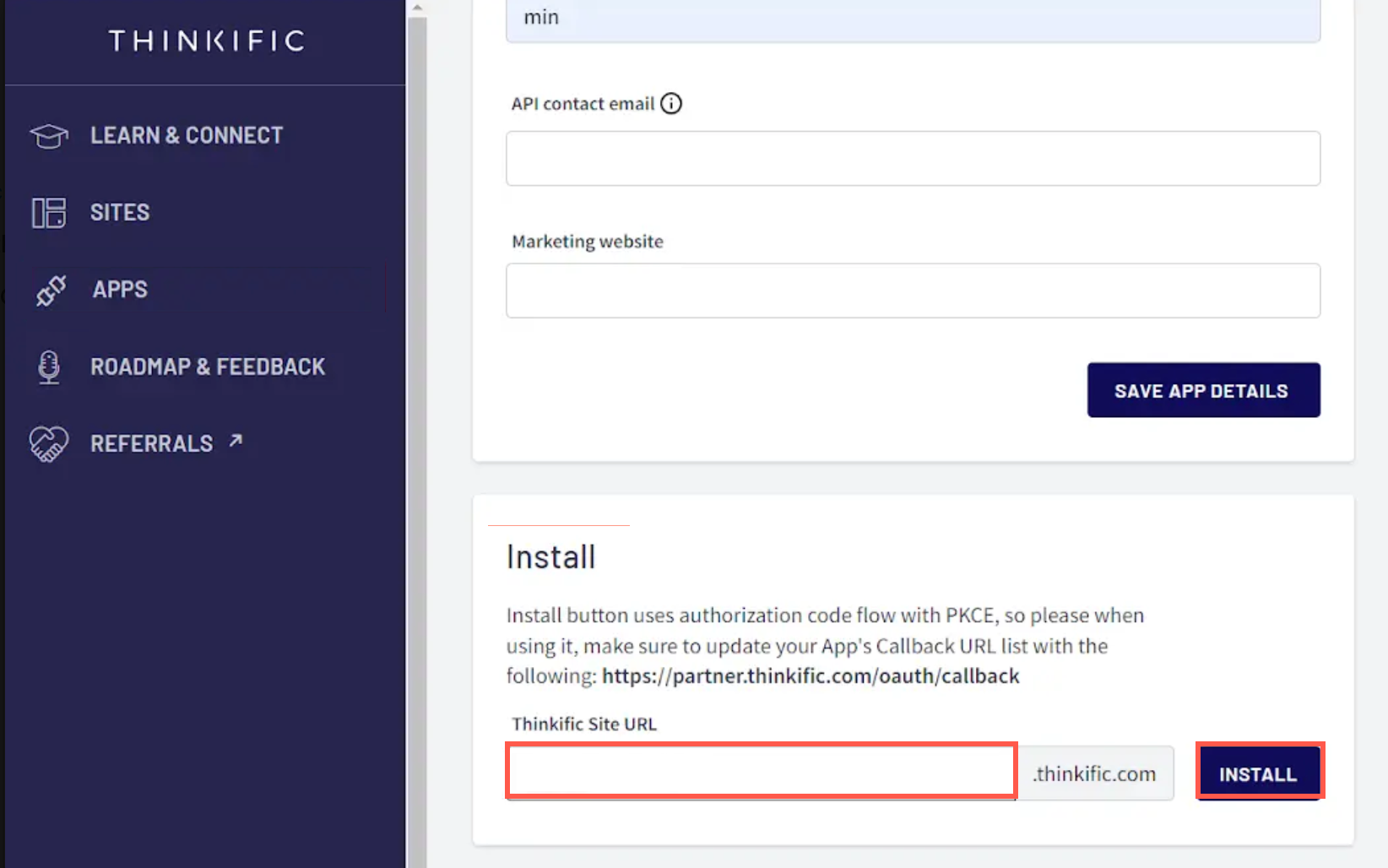Click into the Marketing website field

(x=913, y=290)
